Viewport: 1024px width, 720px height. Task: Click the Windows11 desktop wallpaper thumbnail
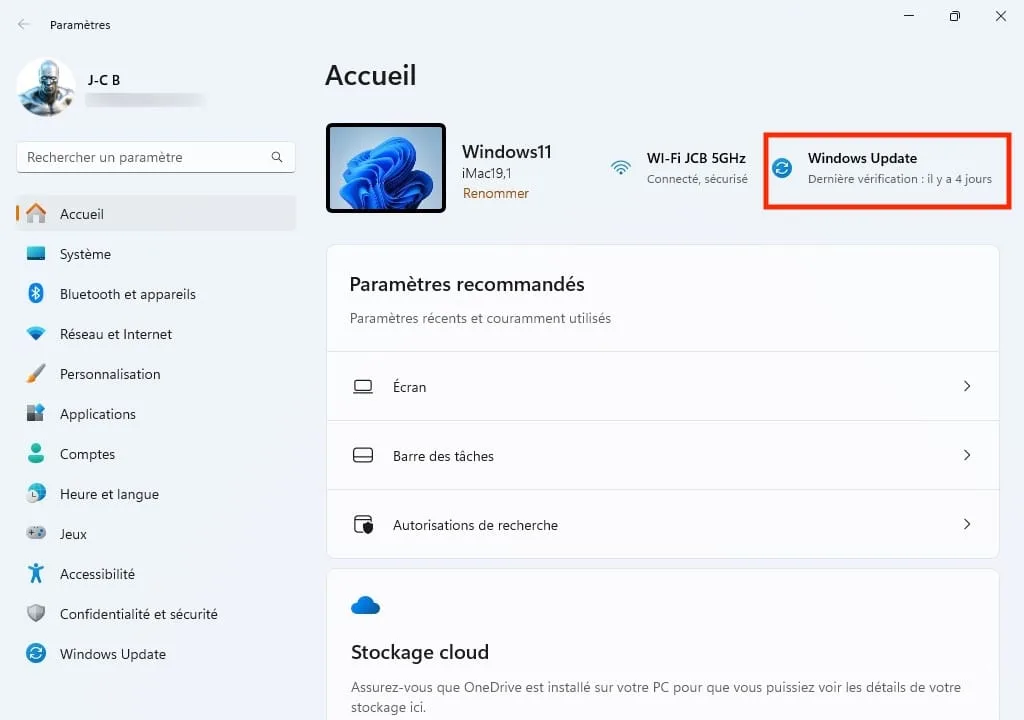[x=386, y=168]
